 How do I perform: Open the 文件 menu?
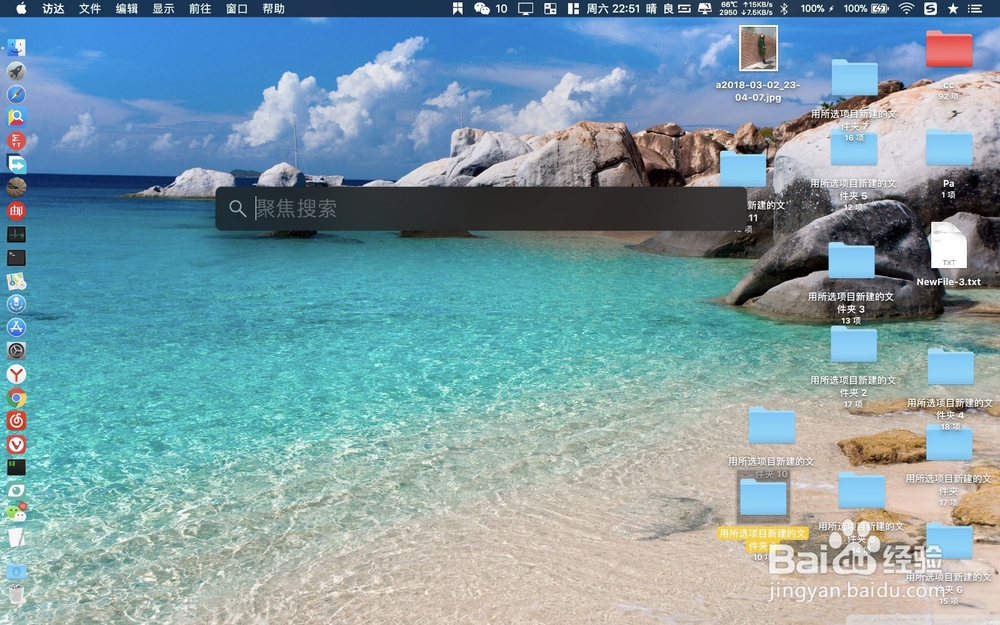90,8
